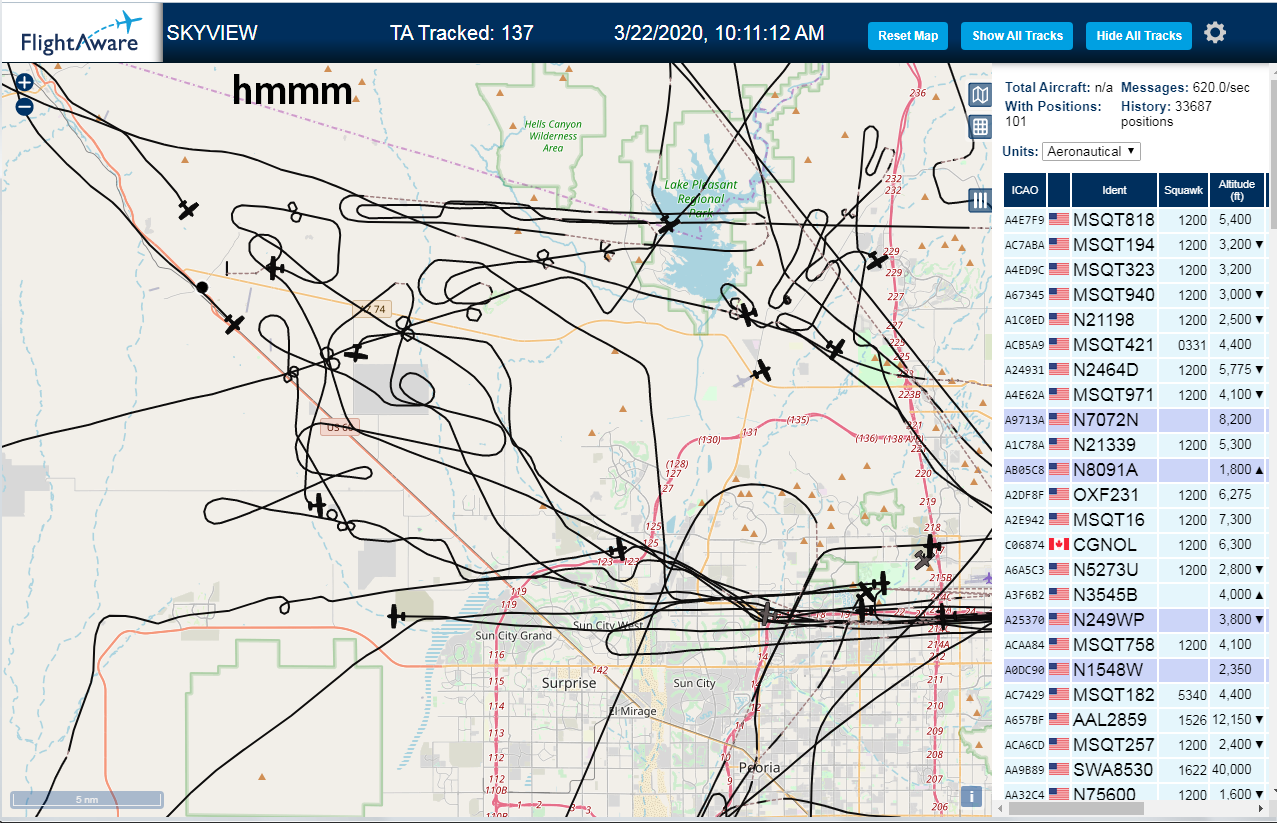This screenshot has width=1277, height=823.
Task: Select N75600 aircraft row
Action: tap(1135, 794)
